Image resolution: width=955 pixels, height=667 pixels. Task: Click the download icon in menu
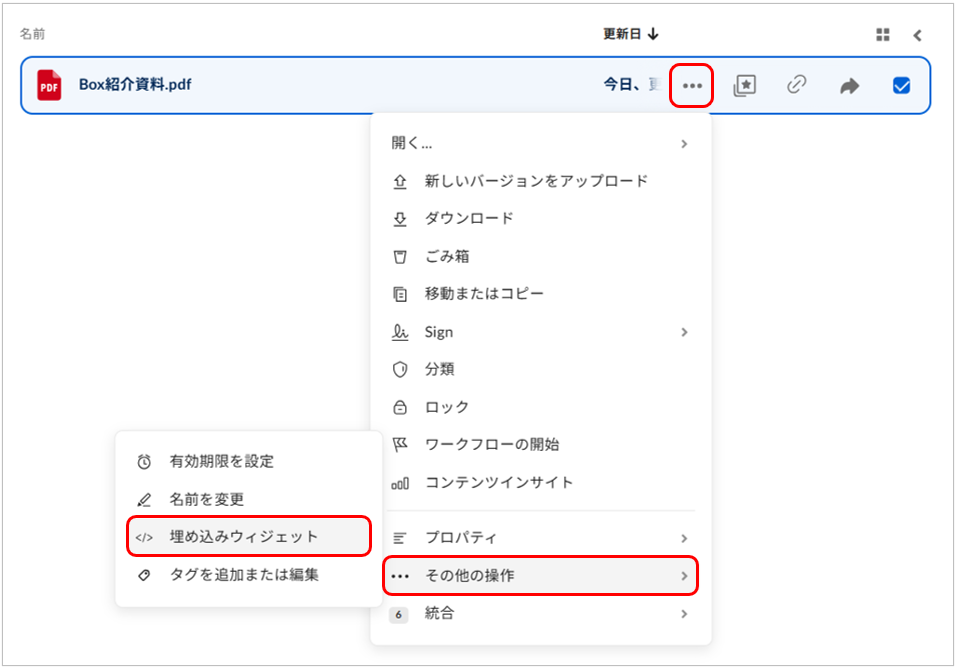click(x=400, y=219)
